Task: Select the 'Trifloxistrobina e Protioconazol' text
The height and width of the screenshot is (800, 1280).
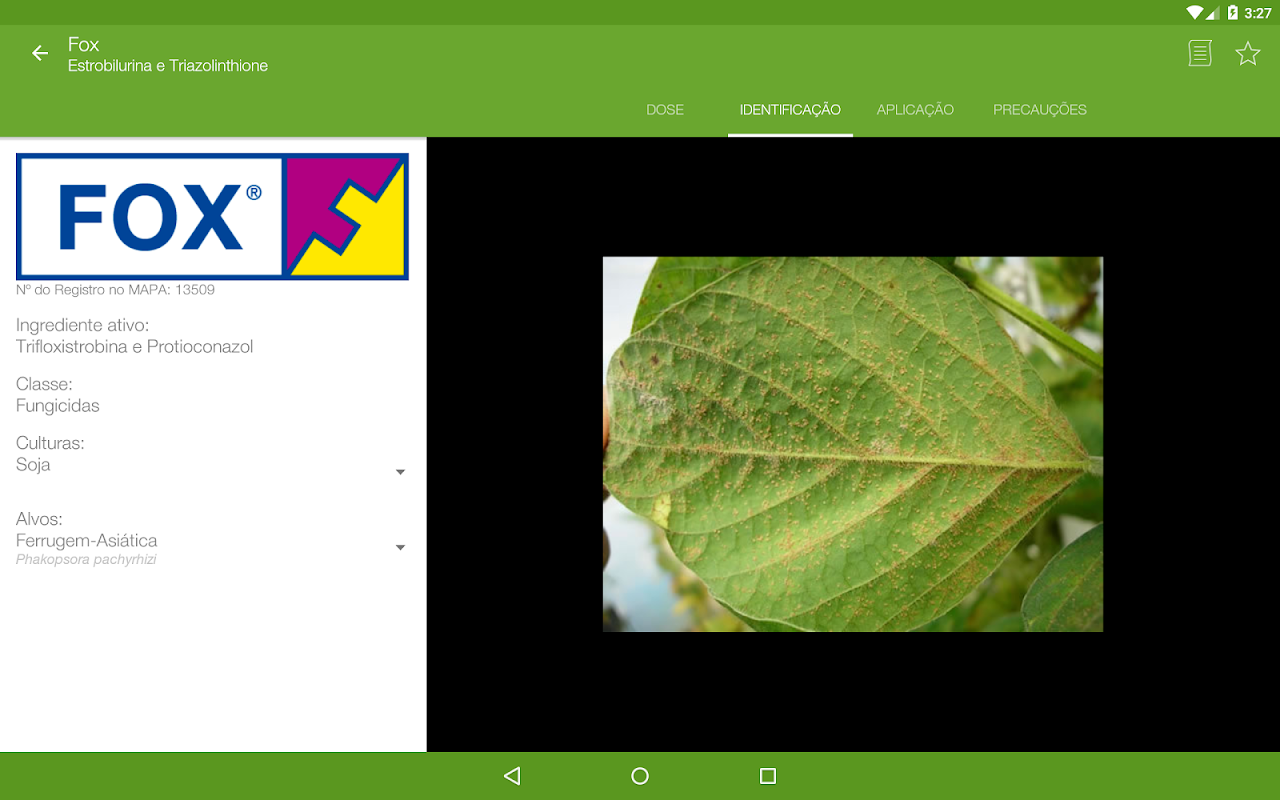Action: (x=135, y=347)
